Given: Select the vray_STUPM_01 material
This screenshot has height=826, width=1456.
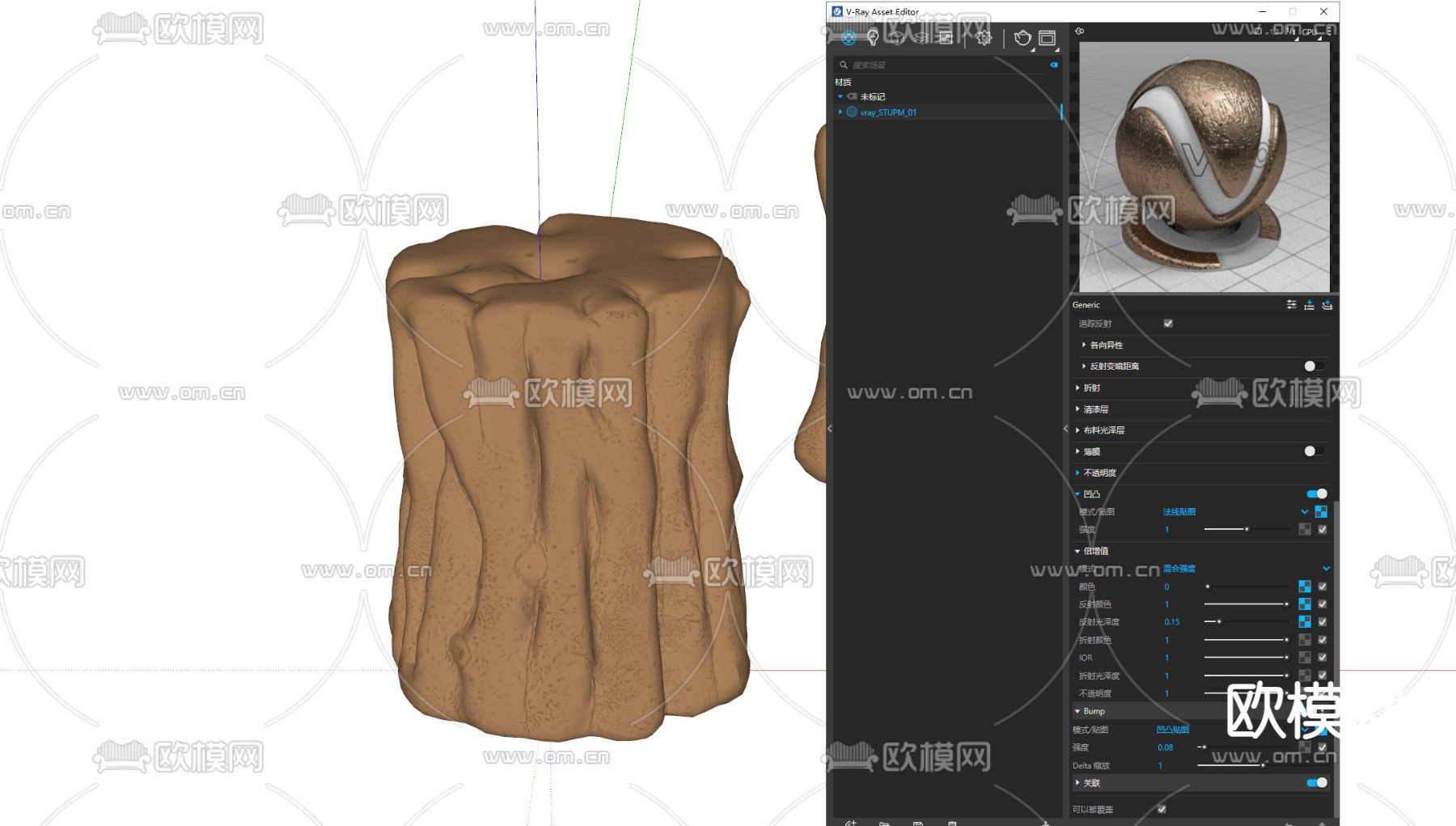Looking at the screenshot, I should coord(888,112).
